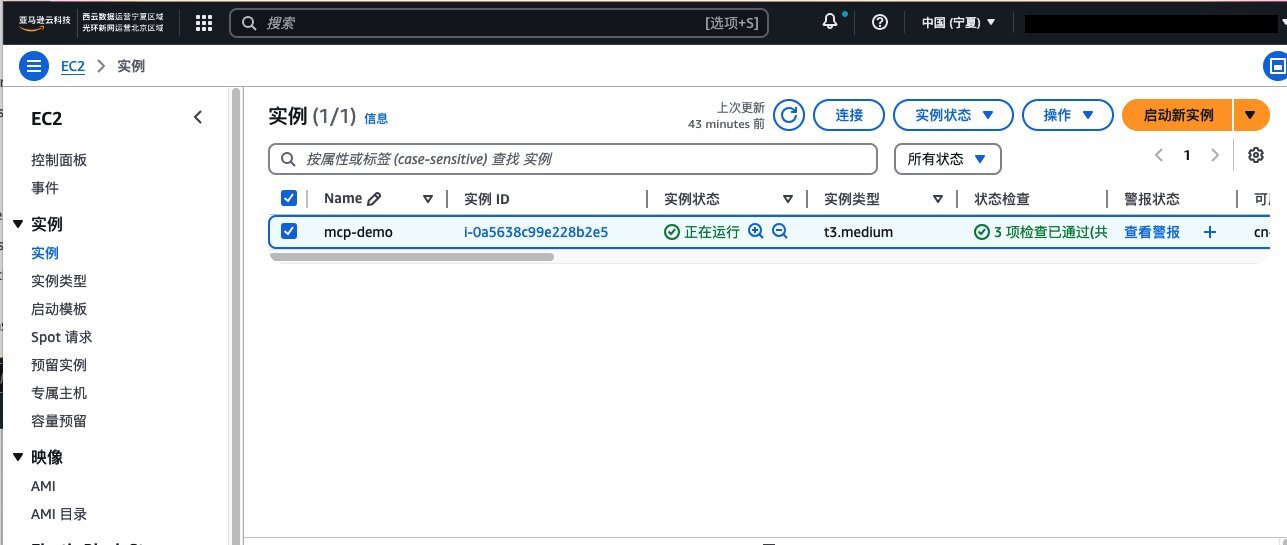Click the 正在运行 status text

(x=711, y=232)
